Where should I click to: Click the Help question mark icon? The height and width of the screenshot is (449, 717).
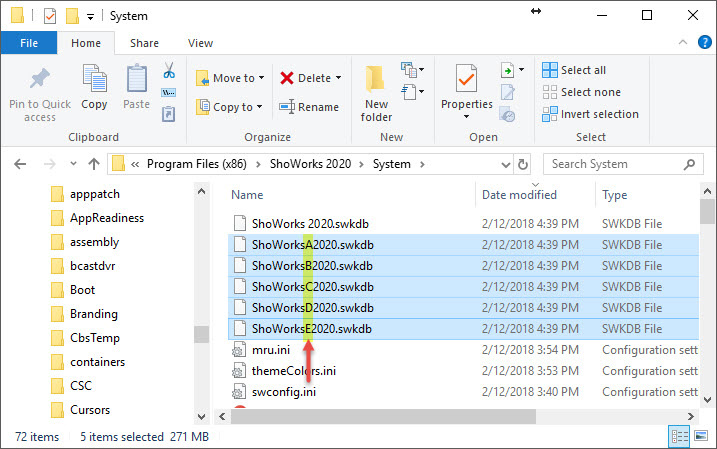tap(704, 43)
